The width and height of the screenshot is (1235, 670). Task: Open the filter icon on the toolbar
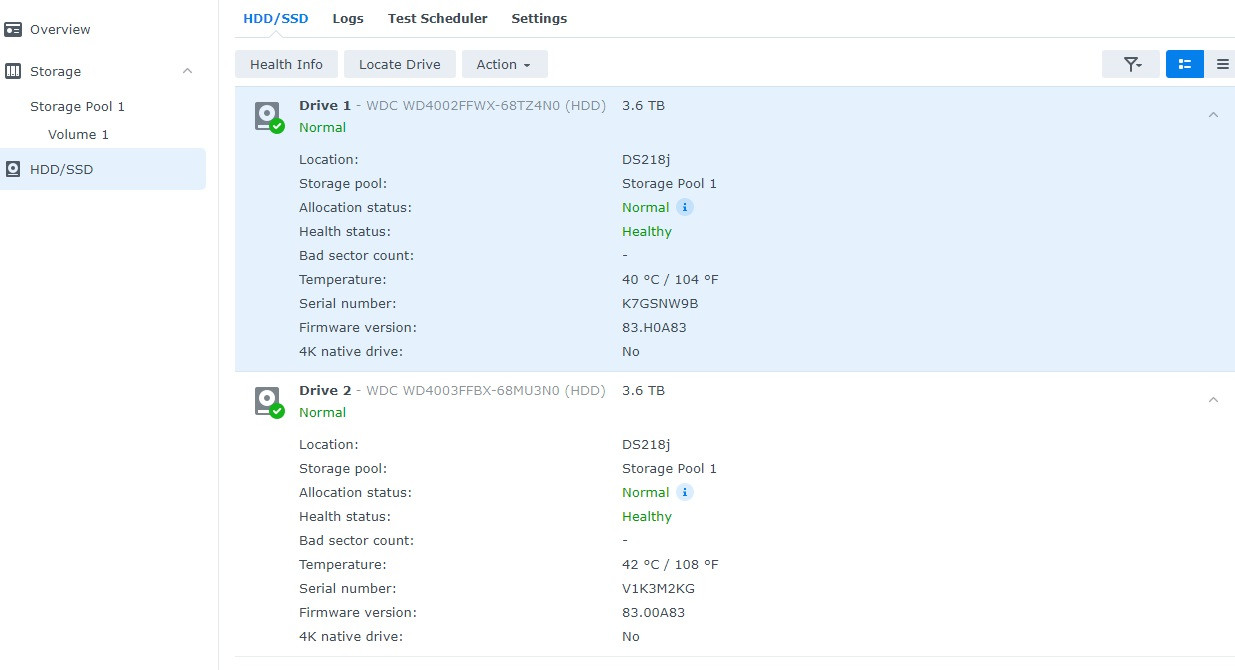pos(1131,63)
